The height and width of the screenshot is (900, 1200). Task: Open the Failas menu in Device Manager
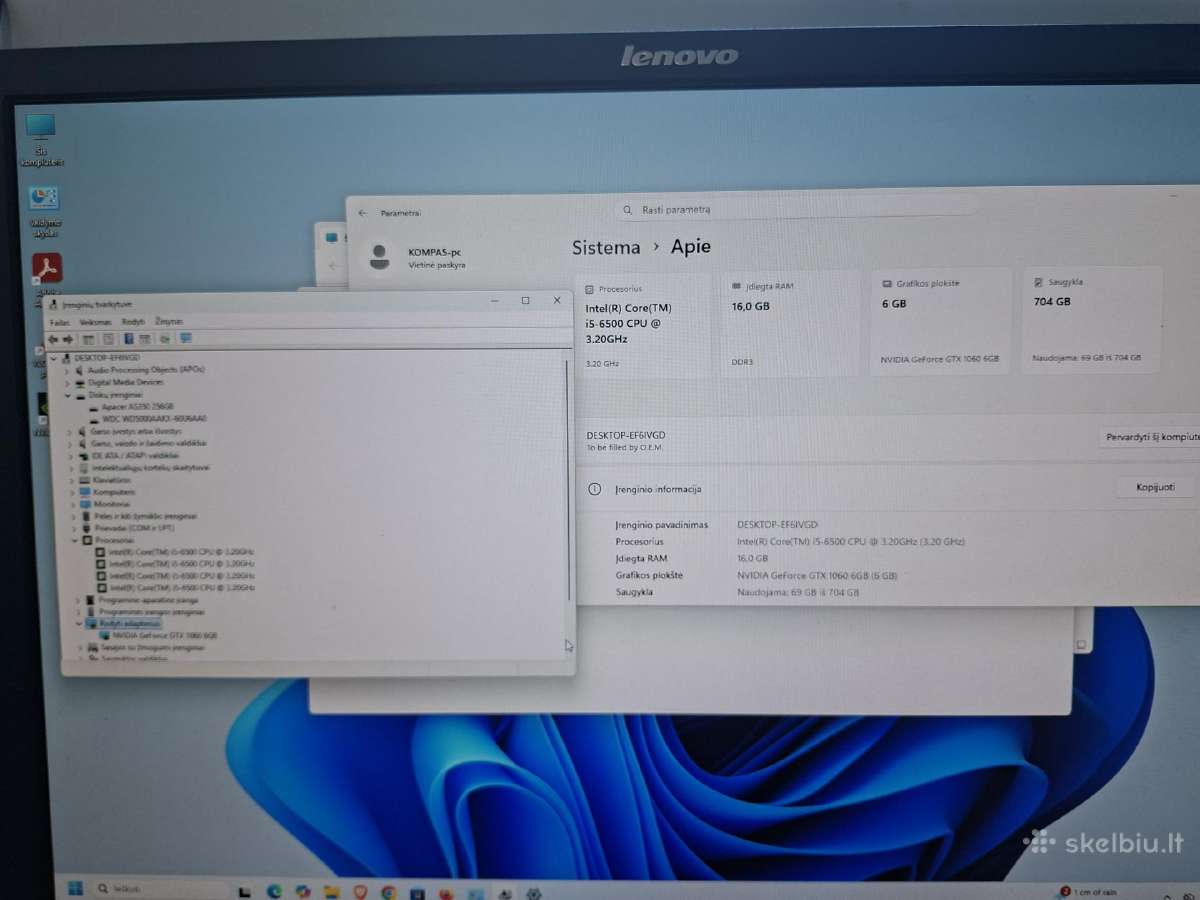click(60, 322)
